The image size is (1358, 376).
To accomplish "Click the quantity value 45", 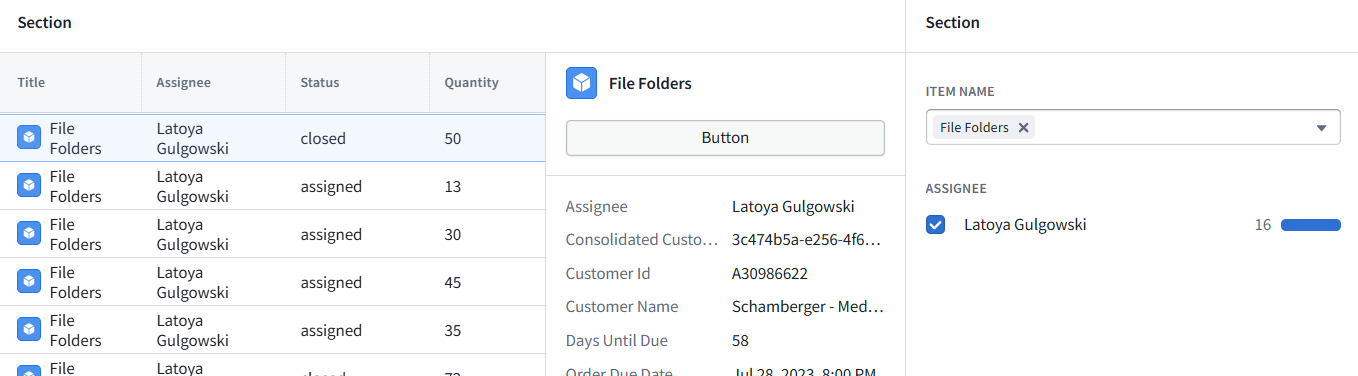I will click(453, 282).
